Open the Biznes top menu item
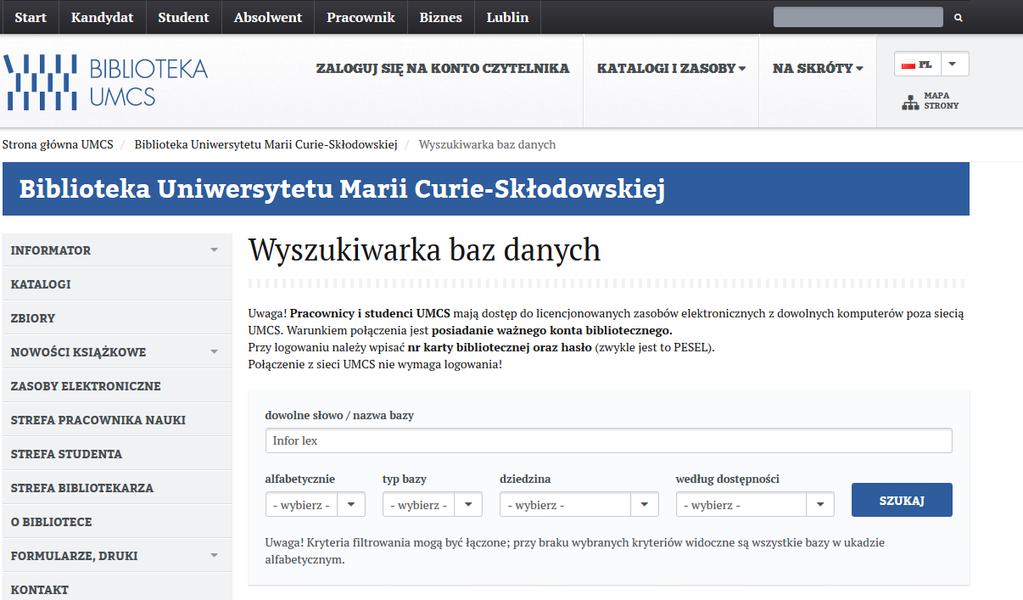This screenshot has width=1023, height=600. pyautogui.click(x=440, y=17)
